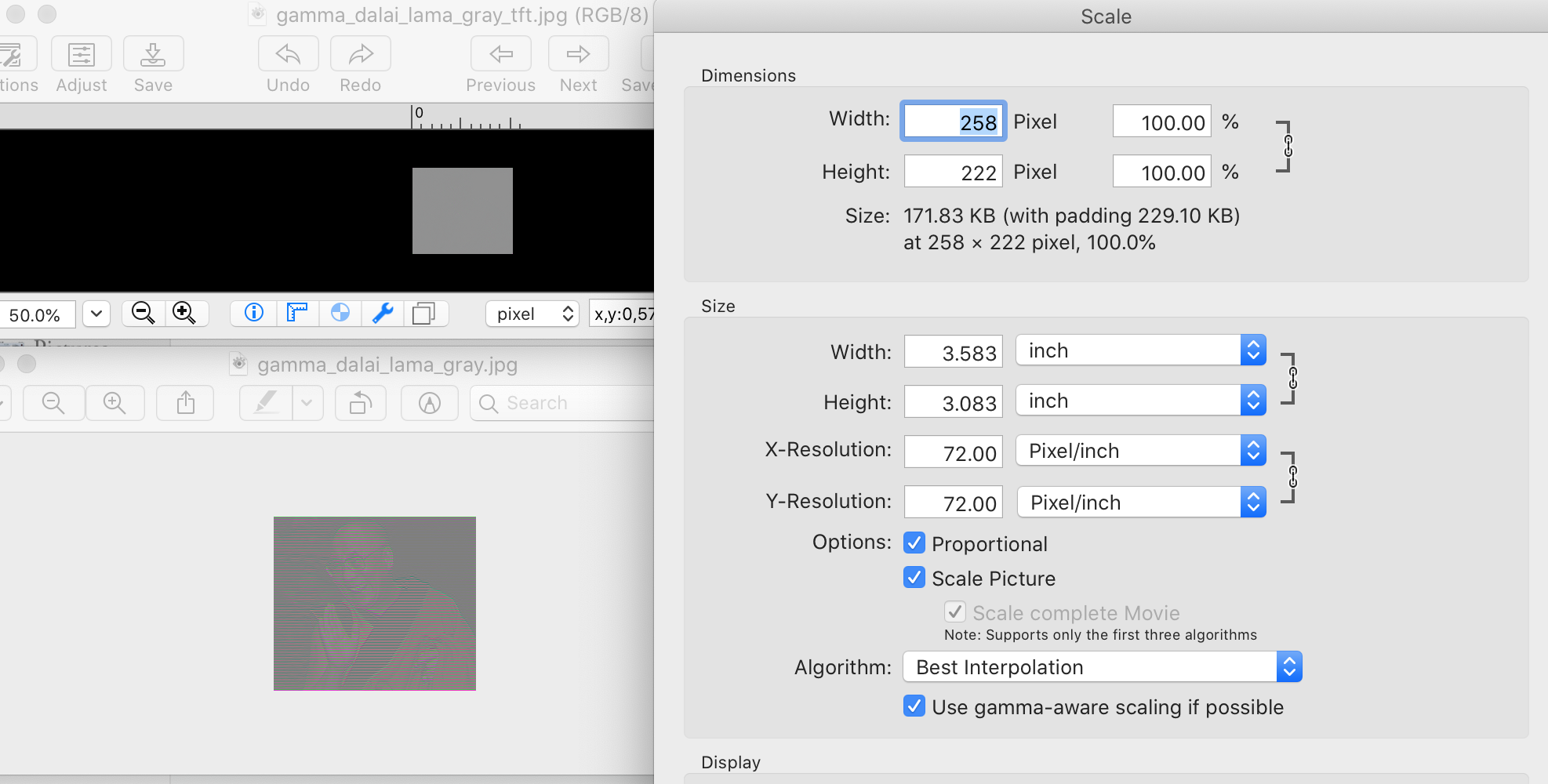The image size is (1548, 784).
Task: Click the Width percent field
Action: [1161, 122]
